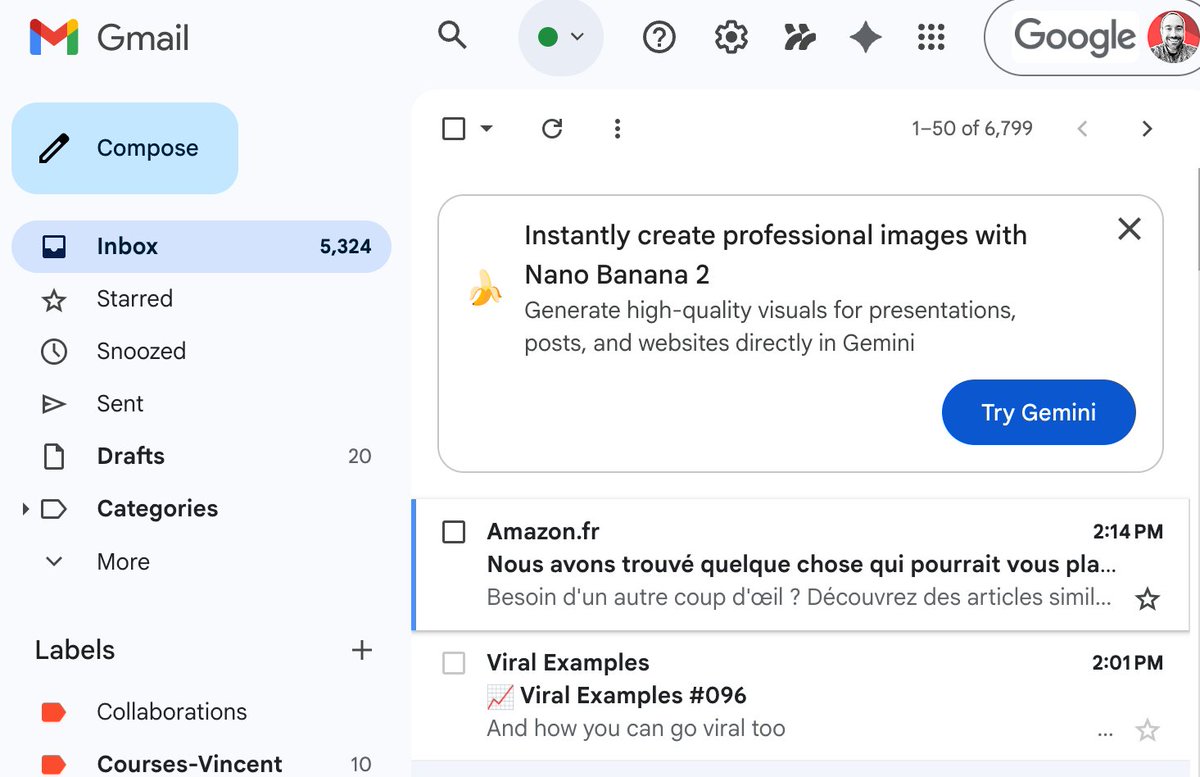Go to the next (newer) page arrow
Viewport: 1200px width, 777px height.
coord(1081,128)
